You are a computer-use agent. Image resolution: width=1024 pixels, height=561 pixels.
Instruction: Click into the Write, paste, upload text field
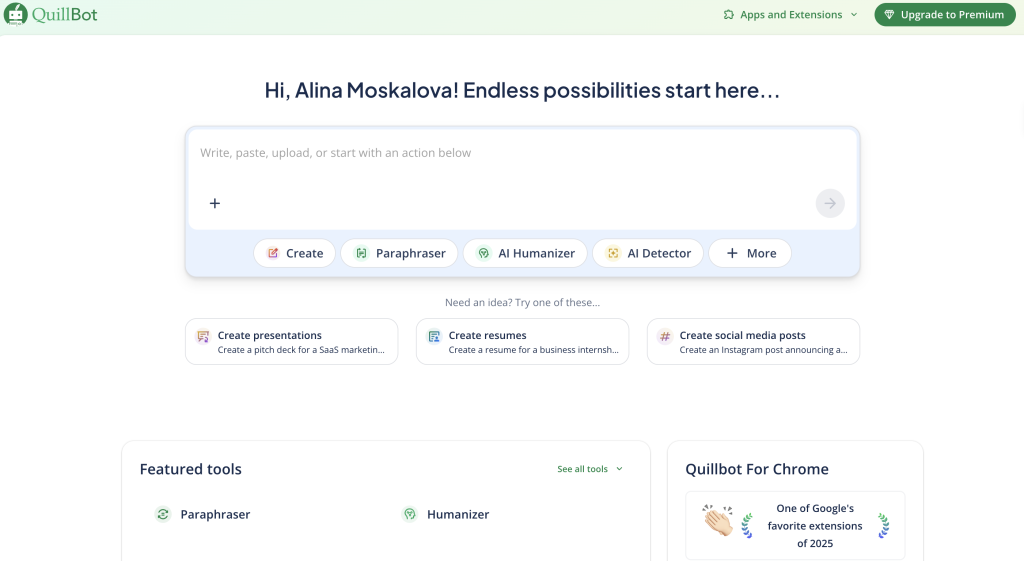coord(522,153)
